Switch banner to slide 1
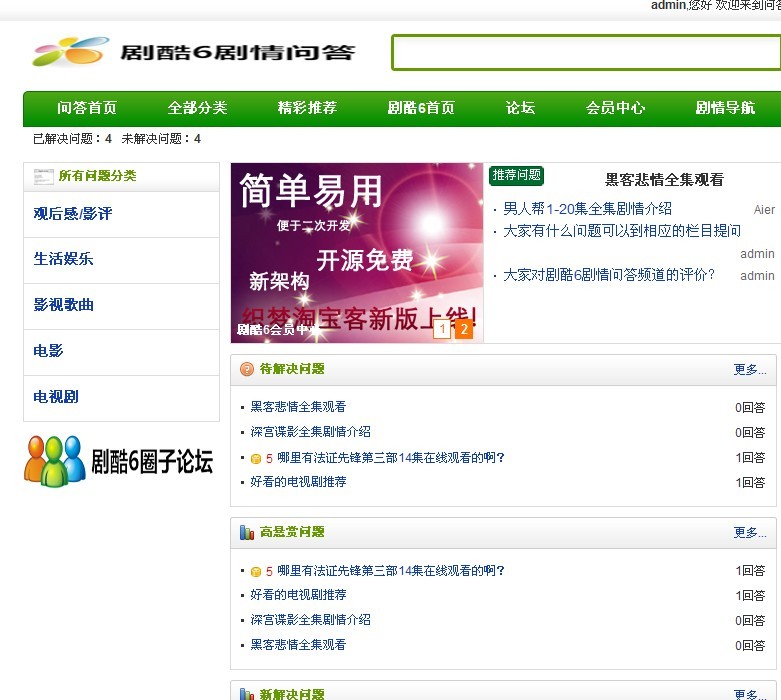The width and height of the screenshot is (781, 700). point(441,329)
